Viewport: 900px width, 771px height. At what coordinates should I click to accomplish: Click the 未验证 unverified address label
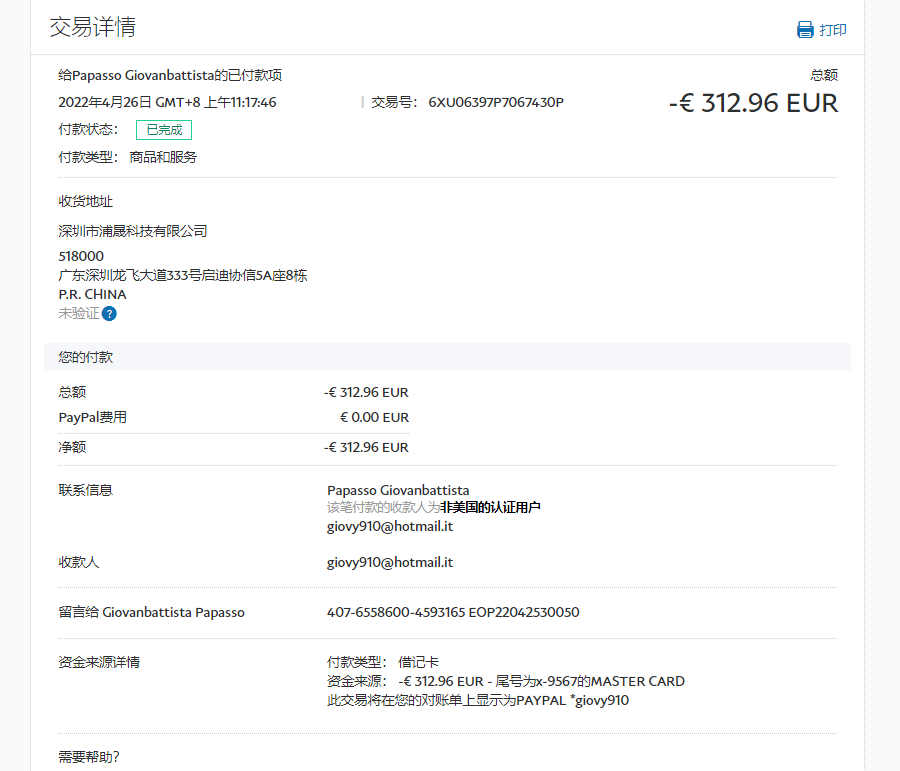[x=79, y=313]
